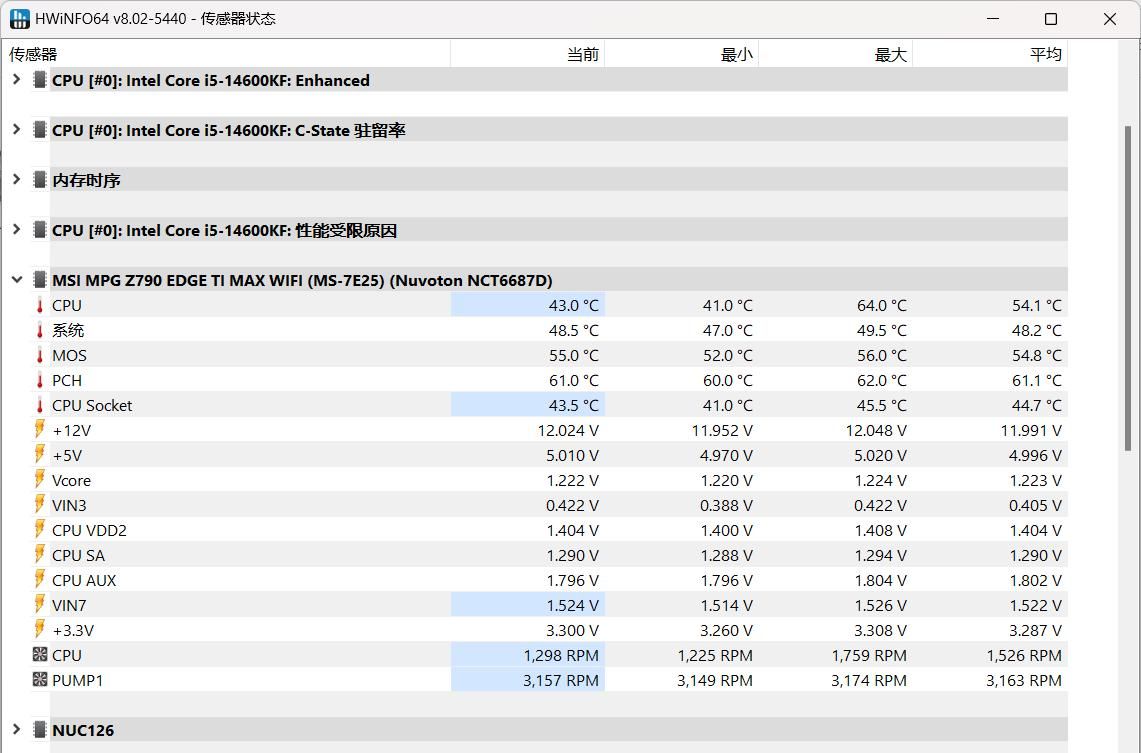Click the maximum value 1,759 RPM
The height and width of the screenshot is (753, 1141).
point(870,656)
